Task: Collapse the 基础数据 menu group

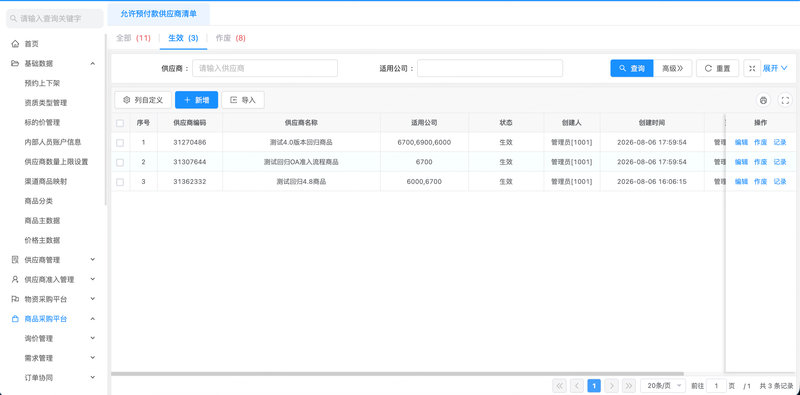Action: click(93, 63)
